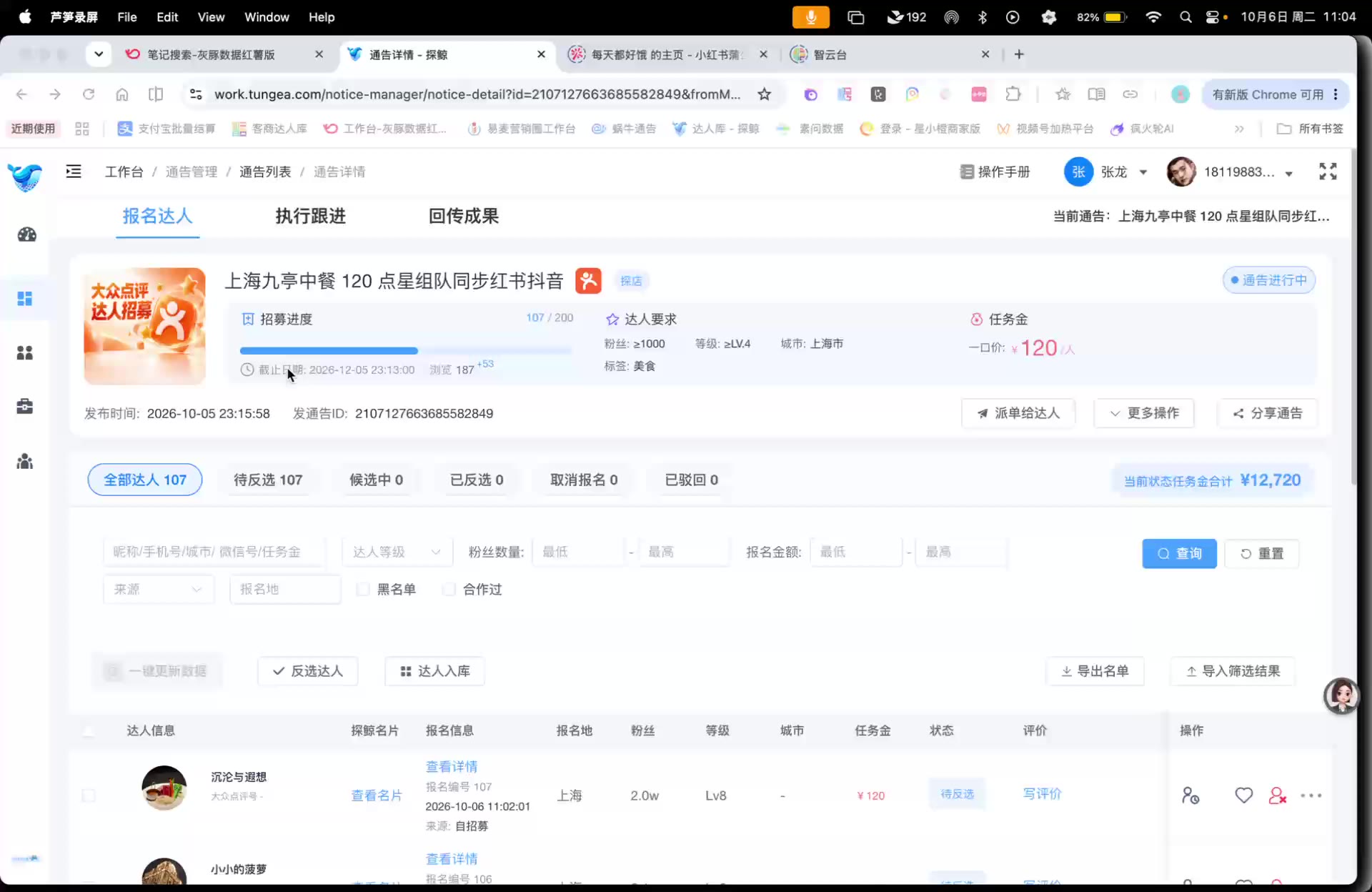Click the heart favorite icon for 沉沦与遐想
Image resolution: width=1372 pixels, height=892 pixels.
(1243, 795)
